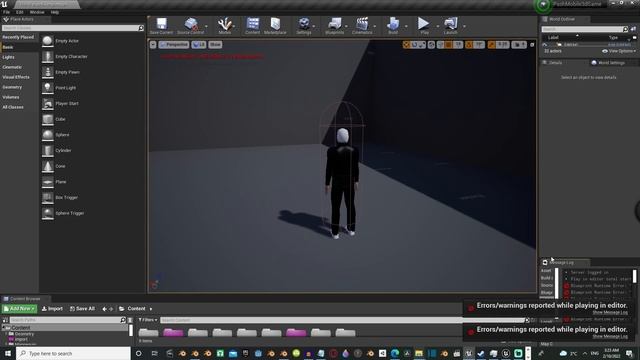This screenshot has height=360, width=640.
Task: Toggle translate mode gizmo in viewport
Action: pyautogui.click(x=406, y=44)
